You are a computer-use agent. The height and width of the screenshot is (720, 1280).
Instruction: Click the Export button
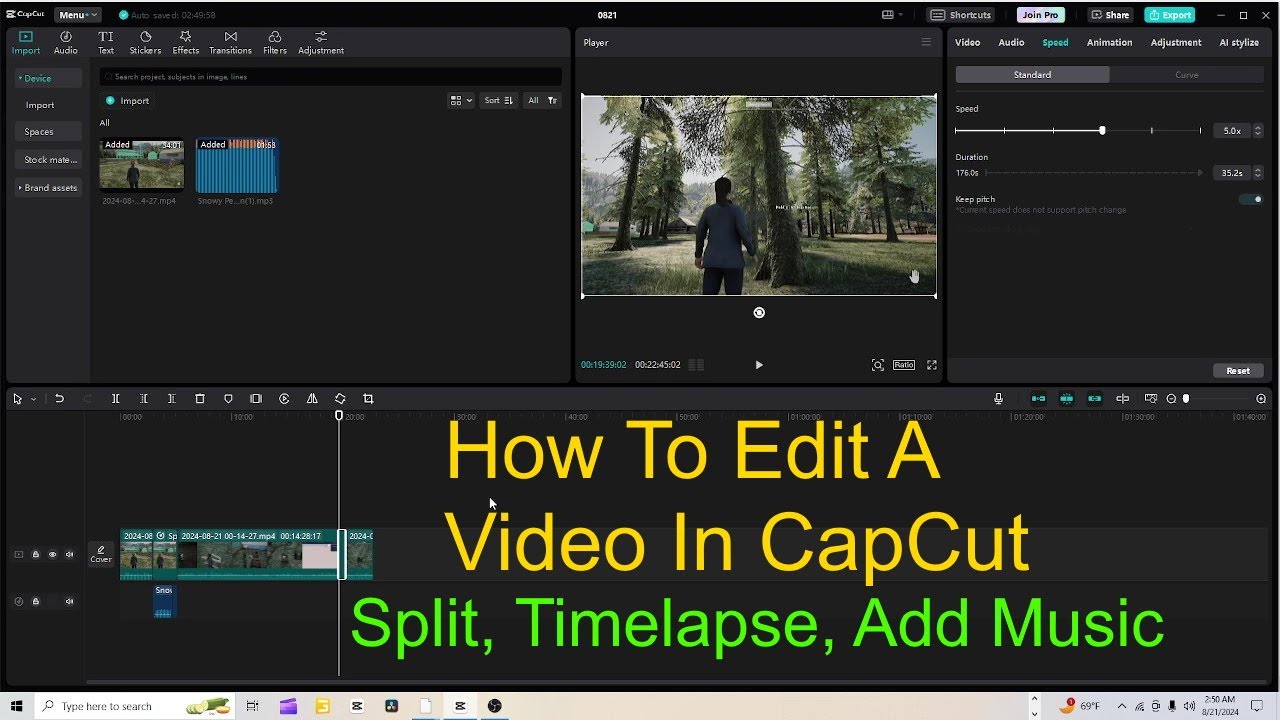1170,15
